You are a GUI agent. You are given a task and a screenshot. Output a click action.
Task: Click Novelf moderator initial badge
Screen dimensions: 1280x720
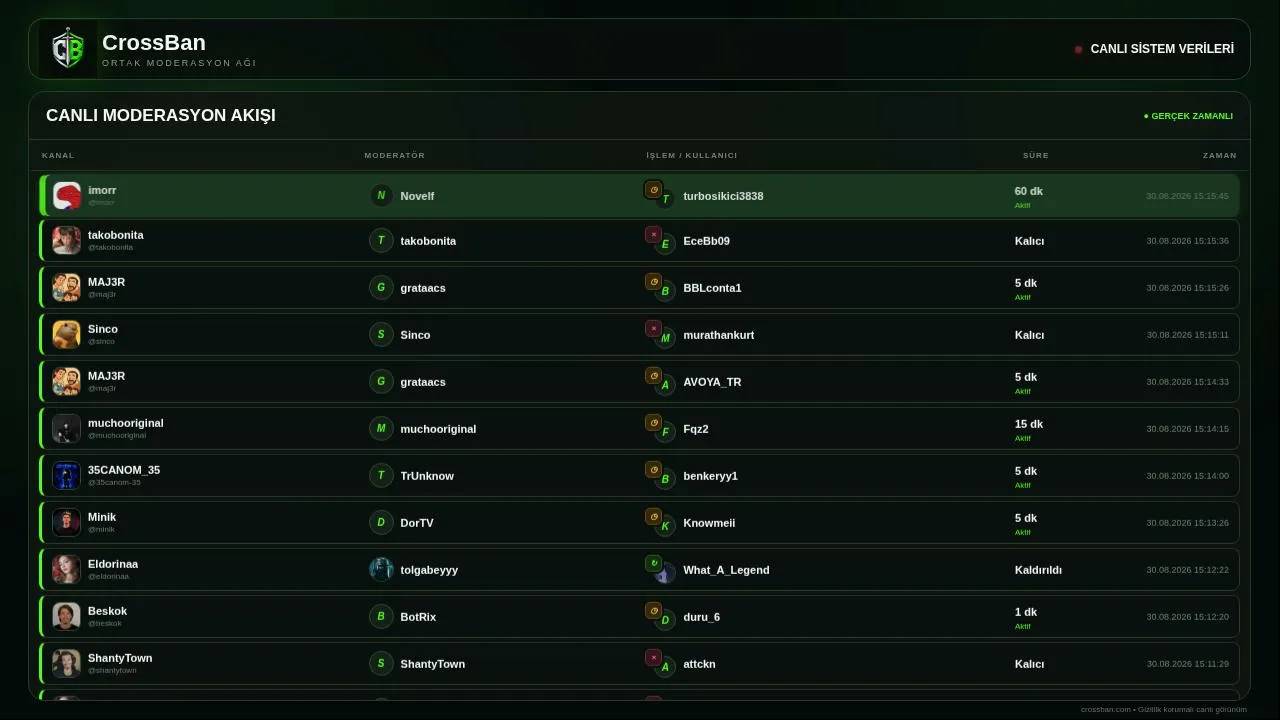[381, 195]
